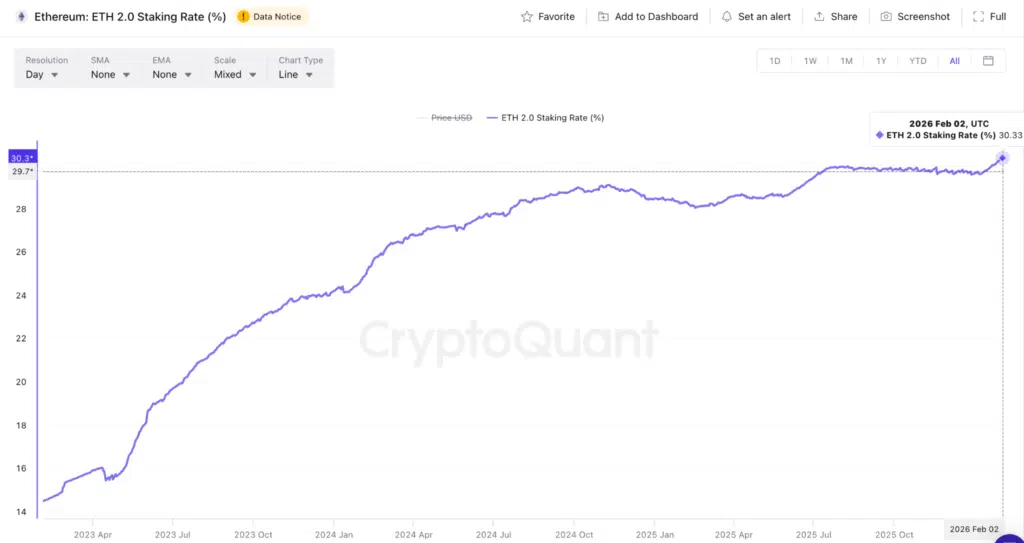The height and width of the screenshot is (543, 1024).
Task: Click the Ethereum logo icon
Action: (x=21, y=17)
